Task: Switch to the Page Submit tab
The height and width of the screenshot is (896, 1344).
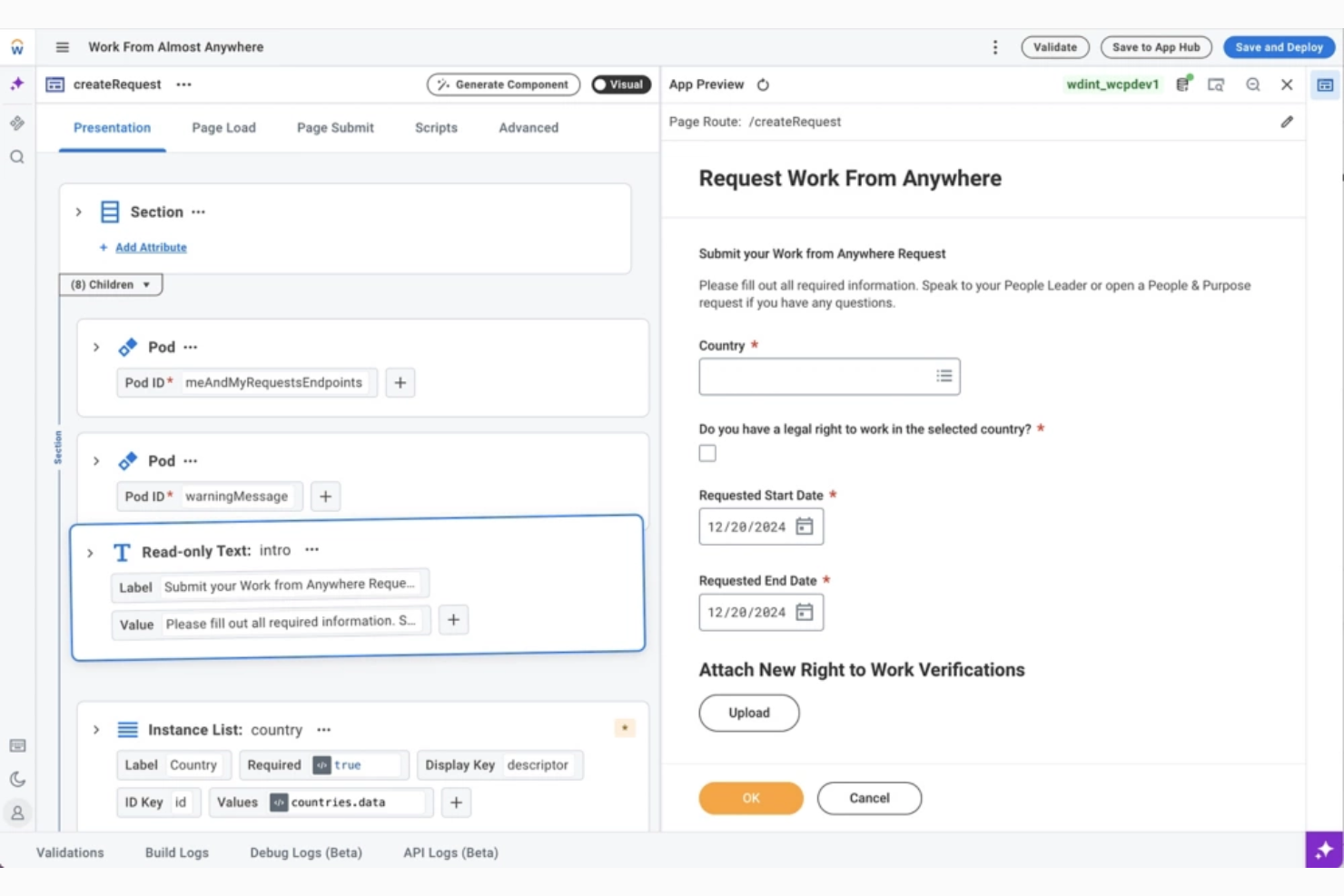Action: click(335, 127)
